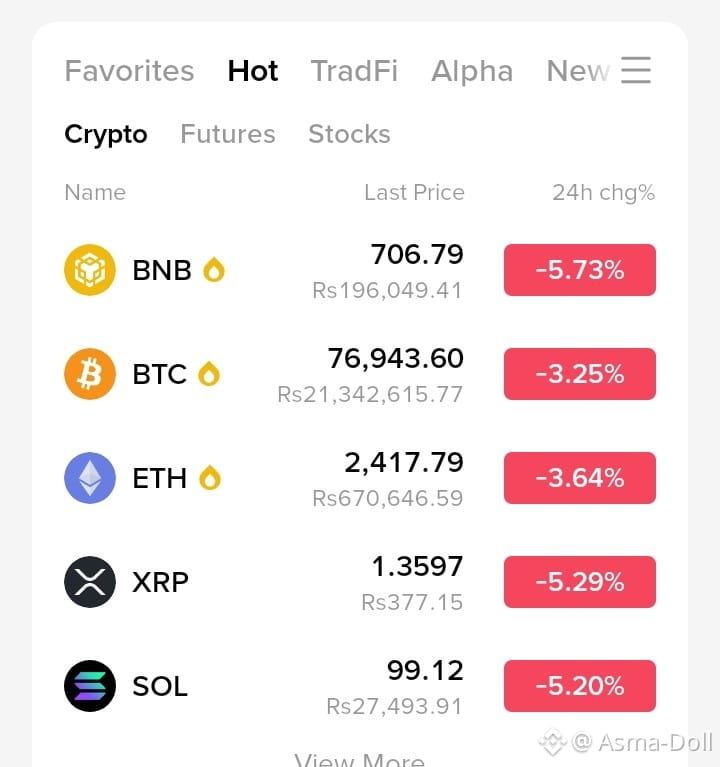Switch to the TradFi tab
The height and width of the screenshot is (767, 720).
[355, 71]
